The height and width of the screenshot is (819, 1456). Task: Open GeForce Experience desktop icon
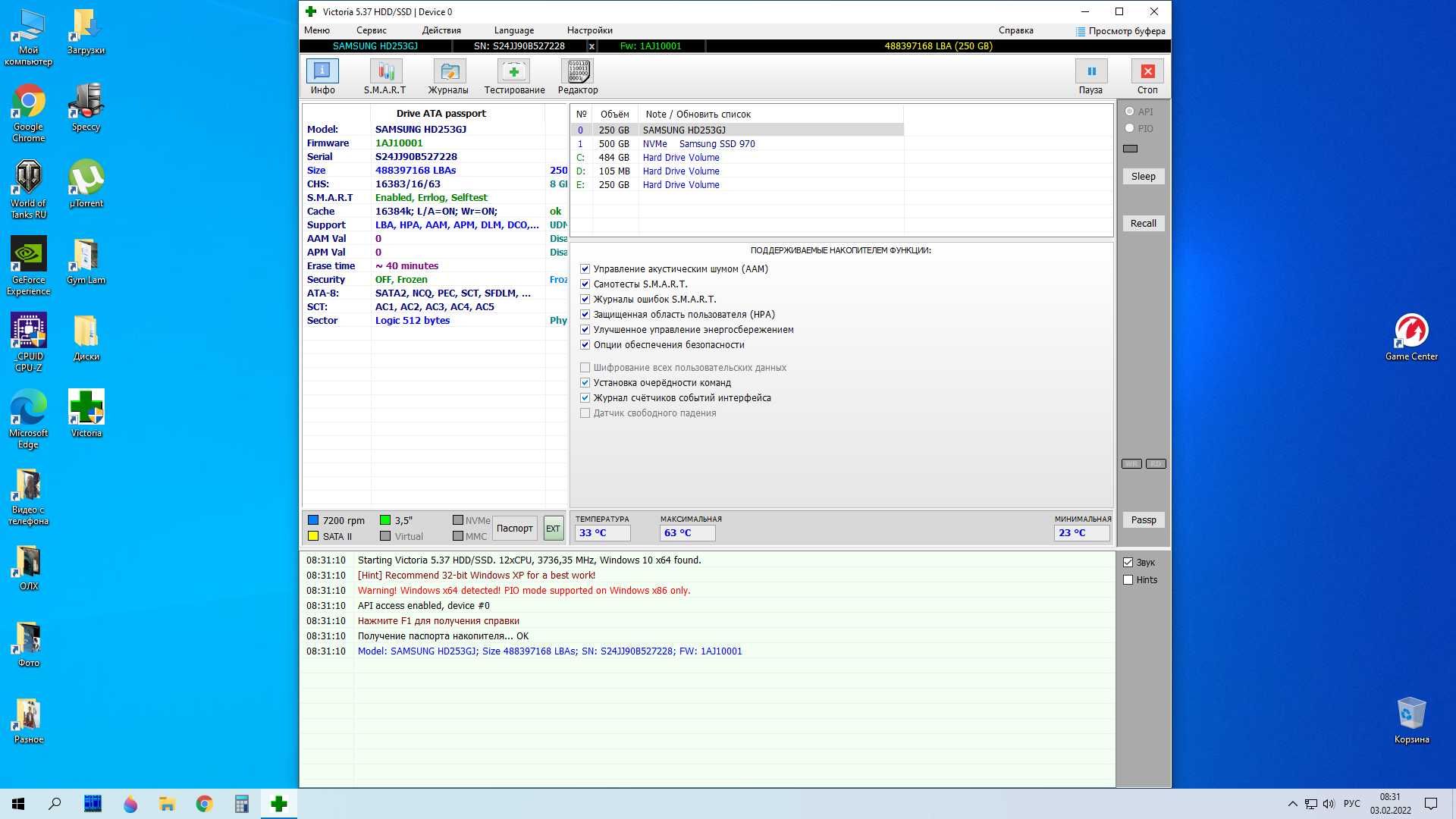tap(28, 265)
